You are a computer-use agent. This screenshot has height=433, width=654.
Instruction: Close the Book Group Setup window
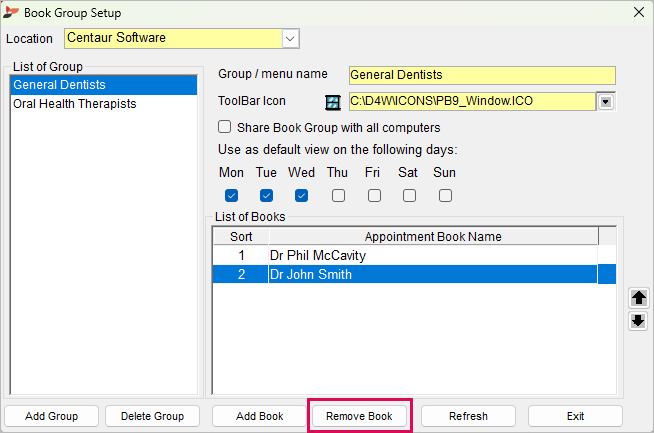639,13
